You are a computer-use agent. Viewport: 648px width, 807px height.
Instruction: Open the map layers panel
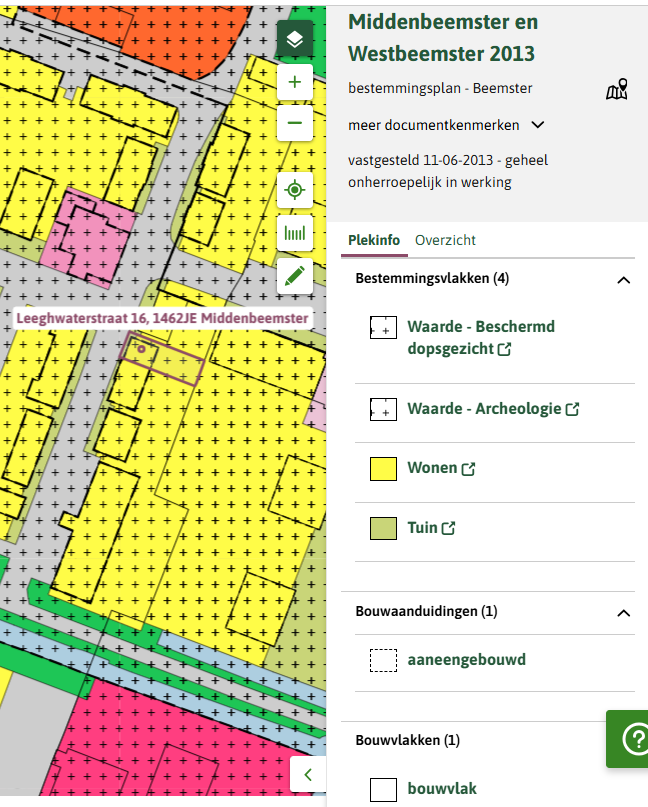click(x=294, y=40)
